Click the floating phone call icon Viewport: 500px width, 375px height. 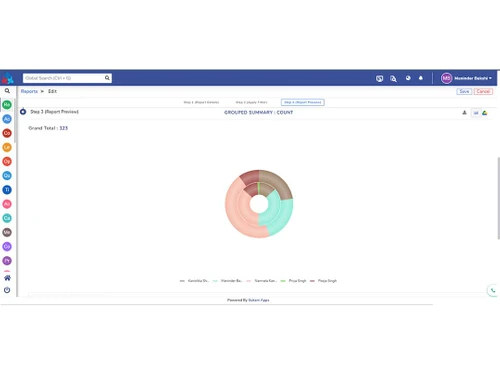click(493, 290)
